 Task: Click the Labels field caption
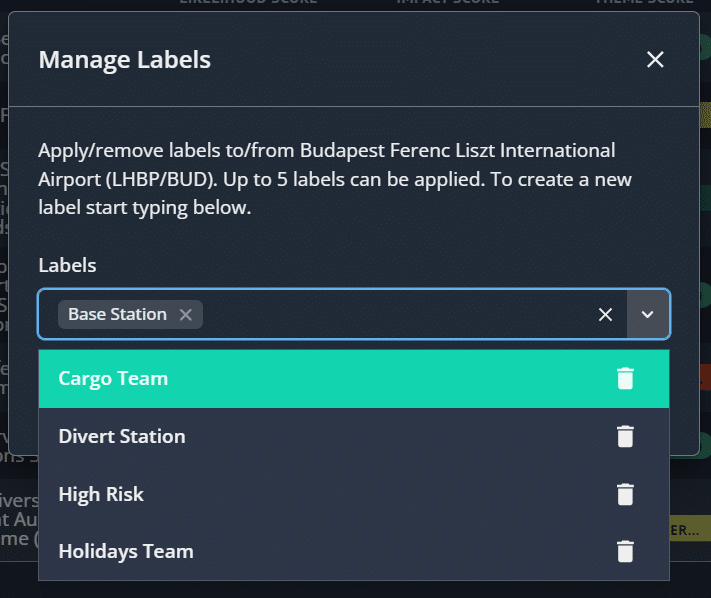point(67,265)
